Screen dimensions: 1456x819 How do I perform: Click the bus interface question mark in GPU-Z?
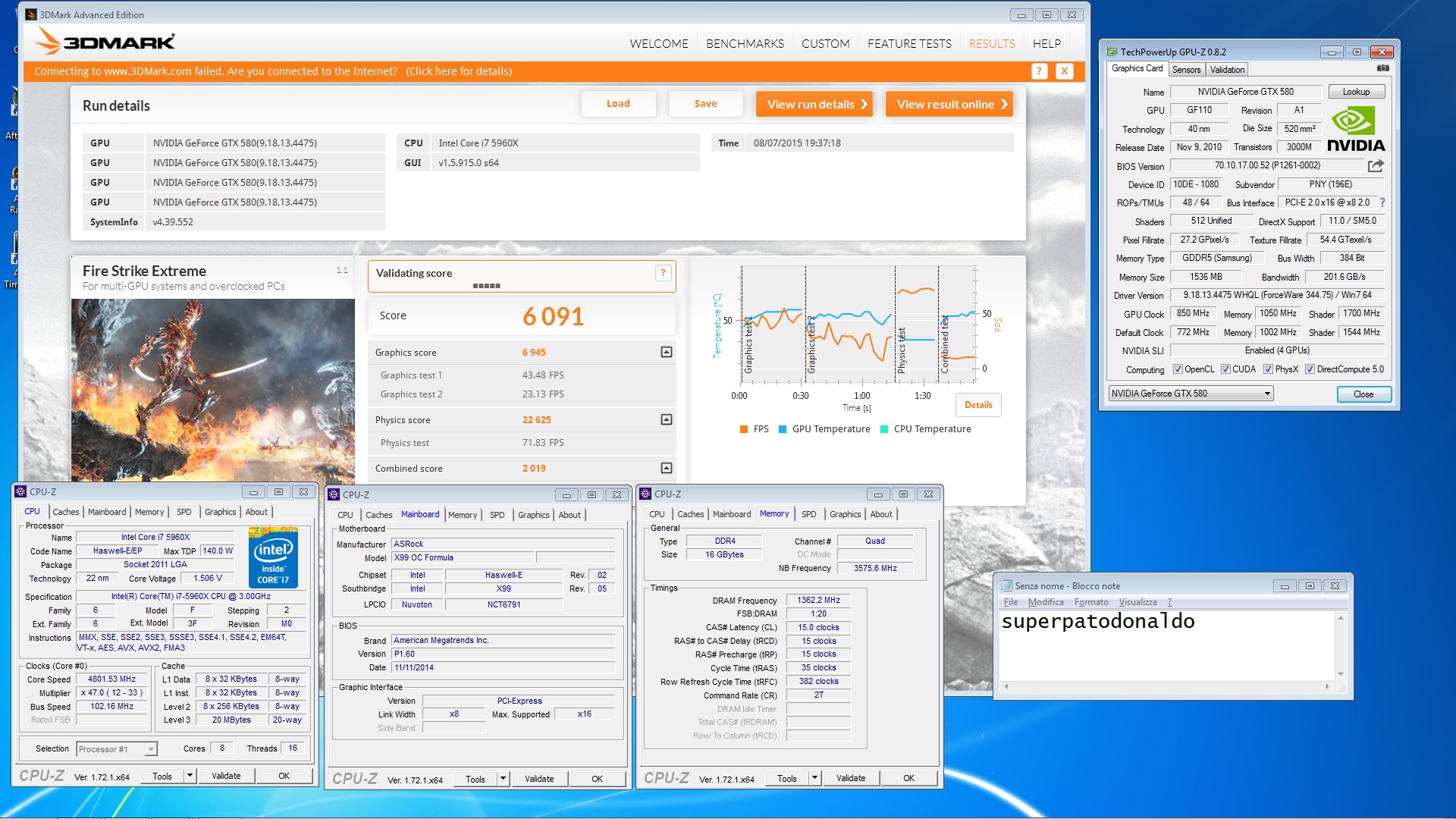(x=1382, y=202)
